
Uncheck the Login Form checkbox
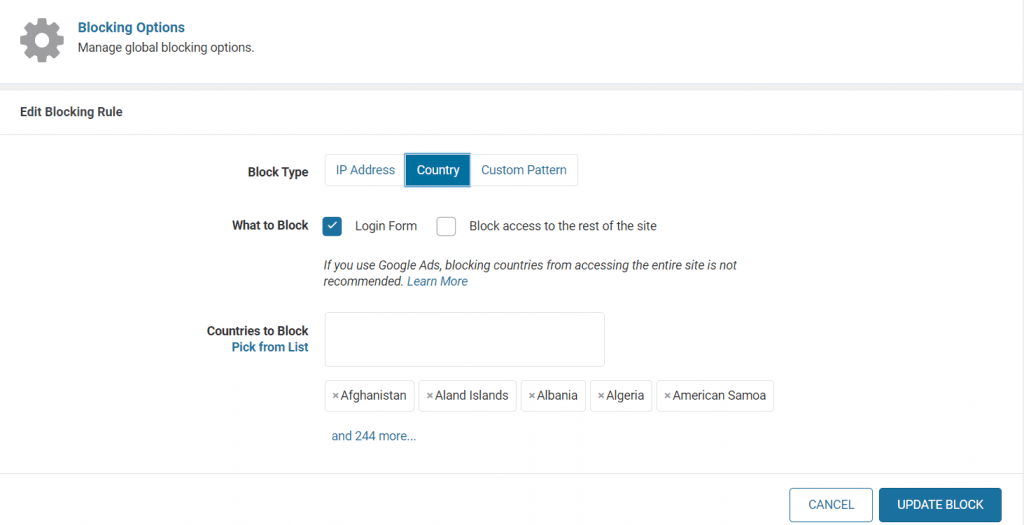tap(333, 226)
